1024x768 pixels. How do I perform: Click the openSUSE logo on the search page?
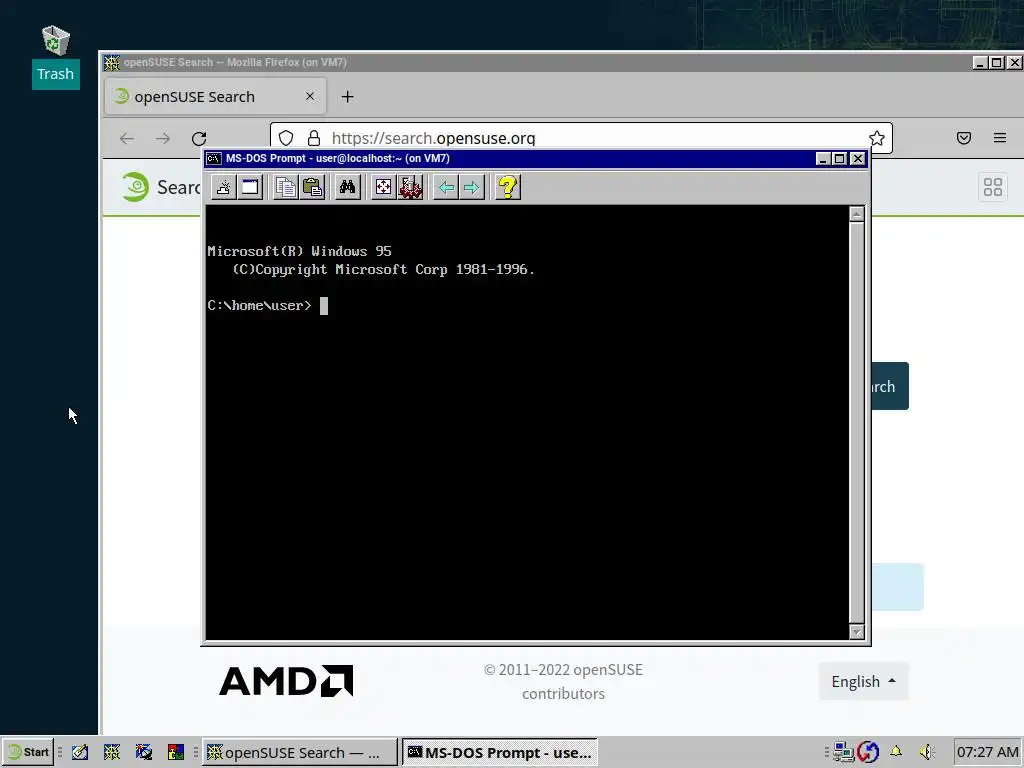[x=135, y=187]
